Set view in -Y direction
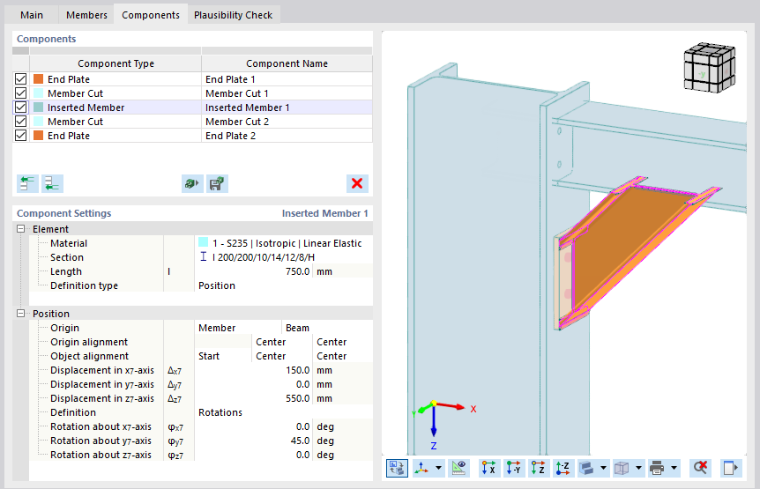 coord(514,468)
